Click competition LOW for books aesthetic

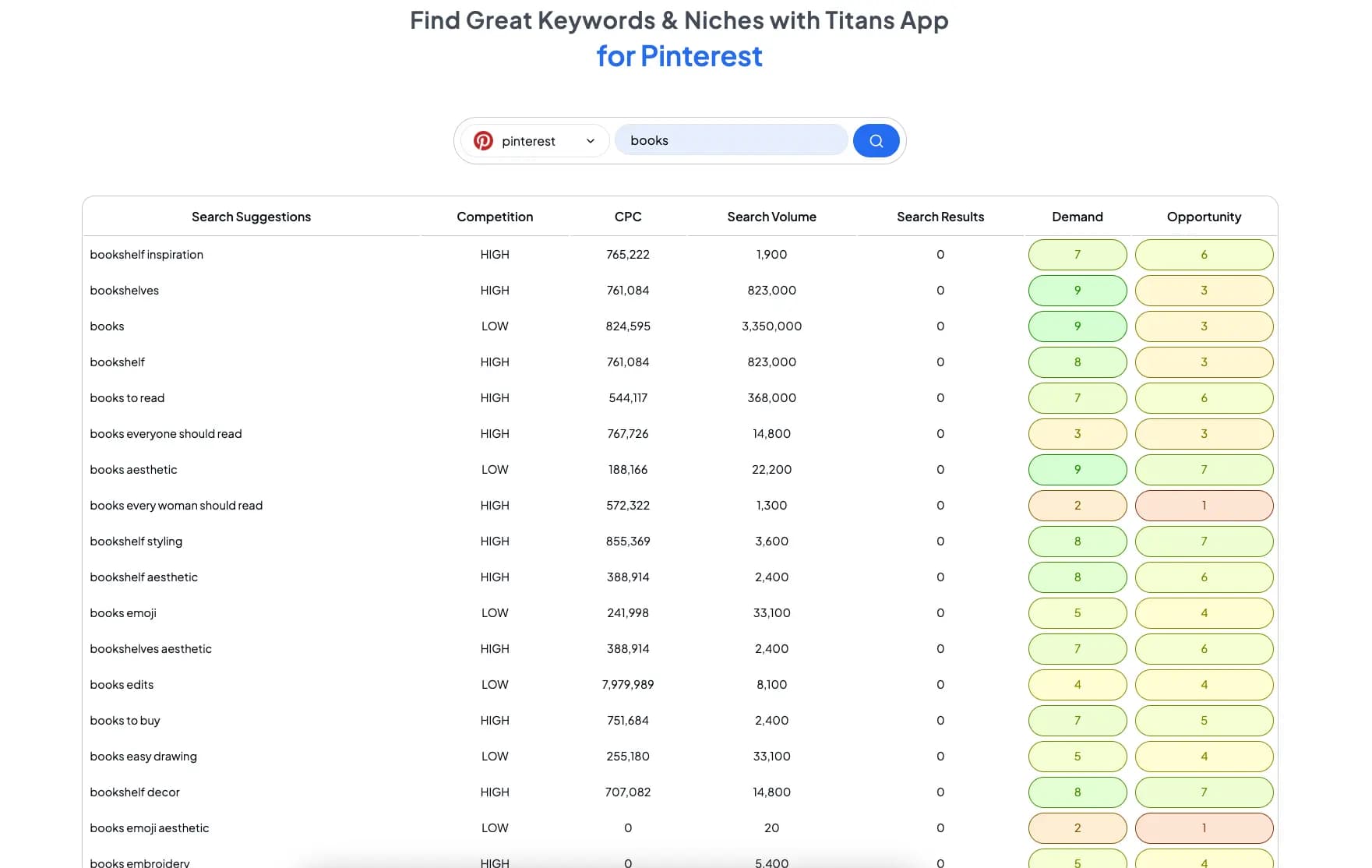(x=495, y=470)
